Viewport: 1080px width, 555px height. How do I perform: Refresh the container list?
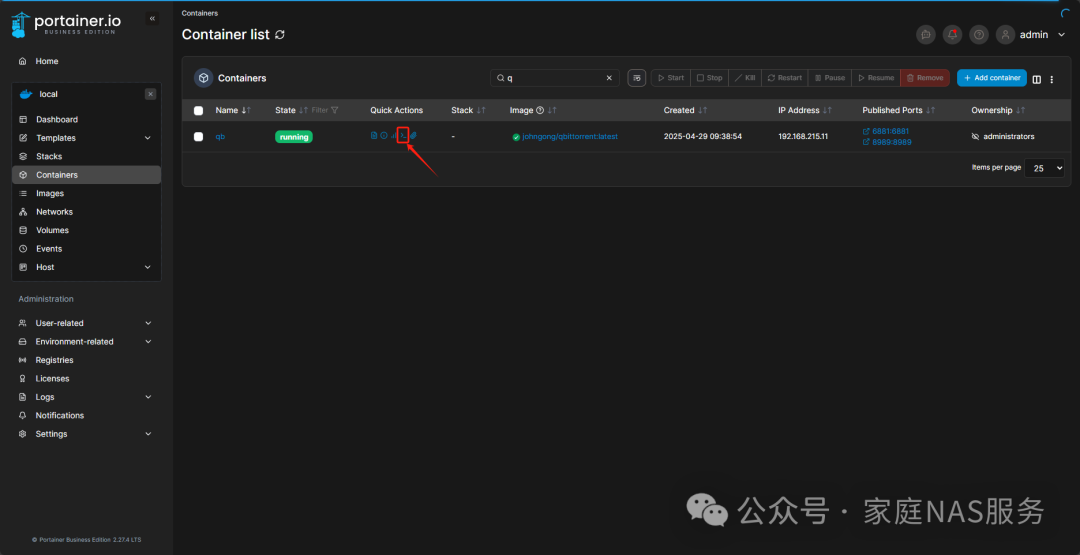click(x=280, y=34)
